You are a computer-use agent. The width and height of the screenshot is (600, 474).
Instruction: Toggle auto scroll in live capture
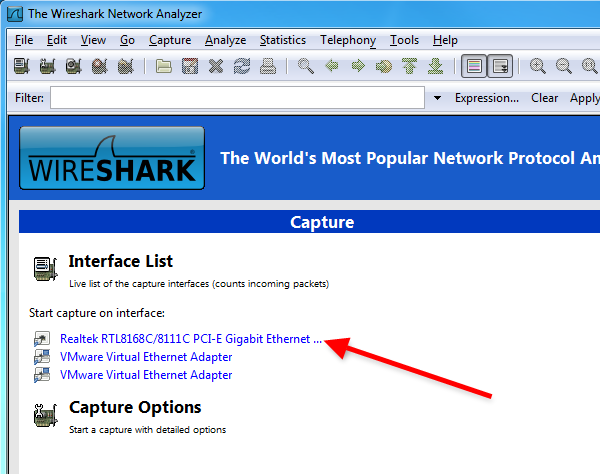(x=500, y=67)
